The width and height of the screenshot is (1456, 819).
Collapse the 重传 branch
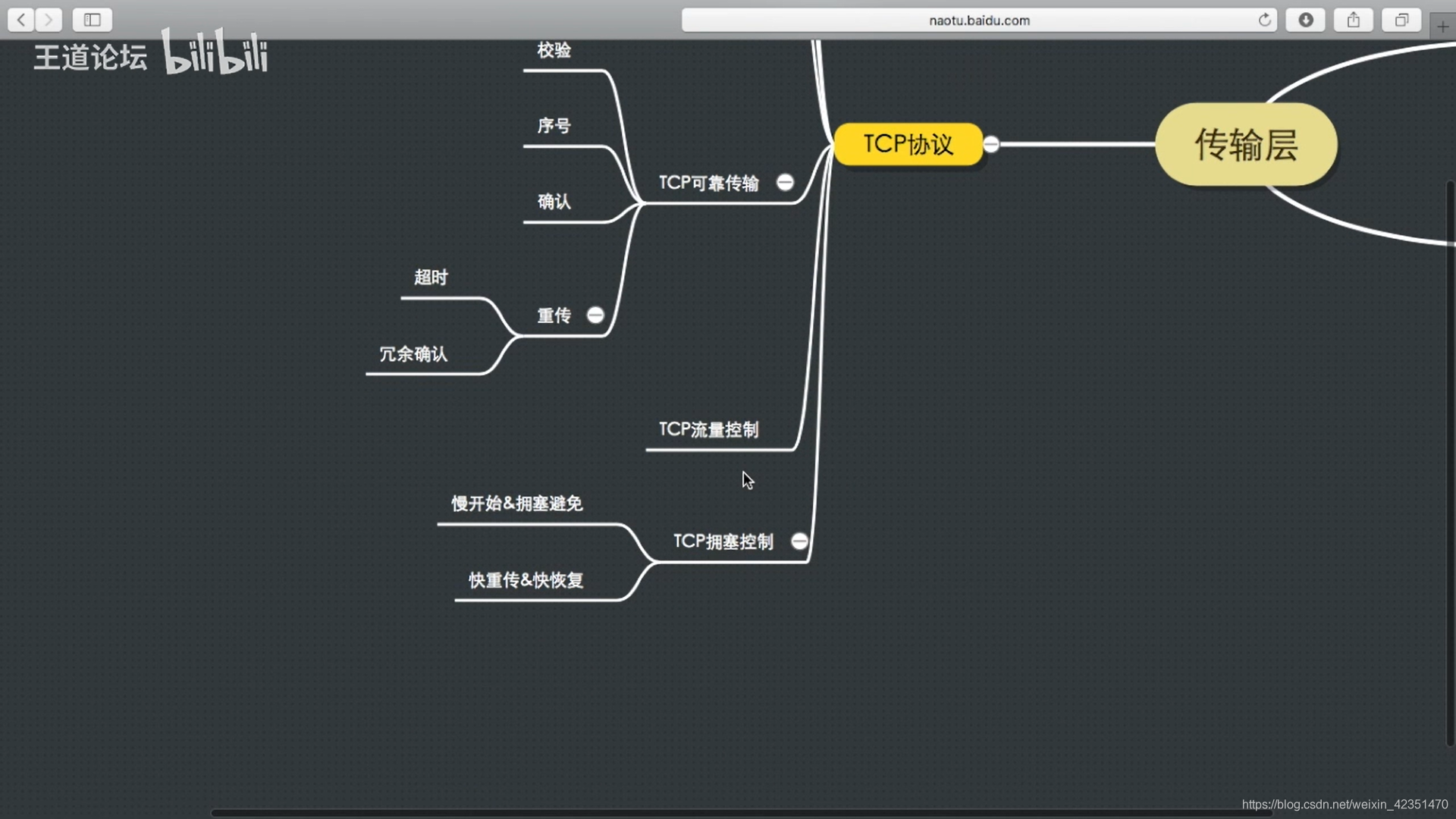(595, 315)
